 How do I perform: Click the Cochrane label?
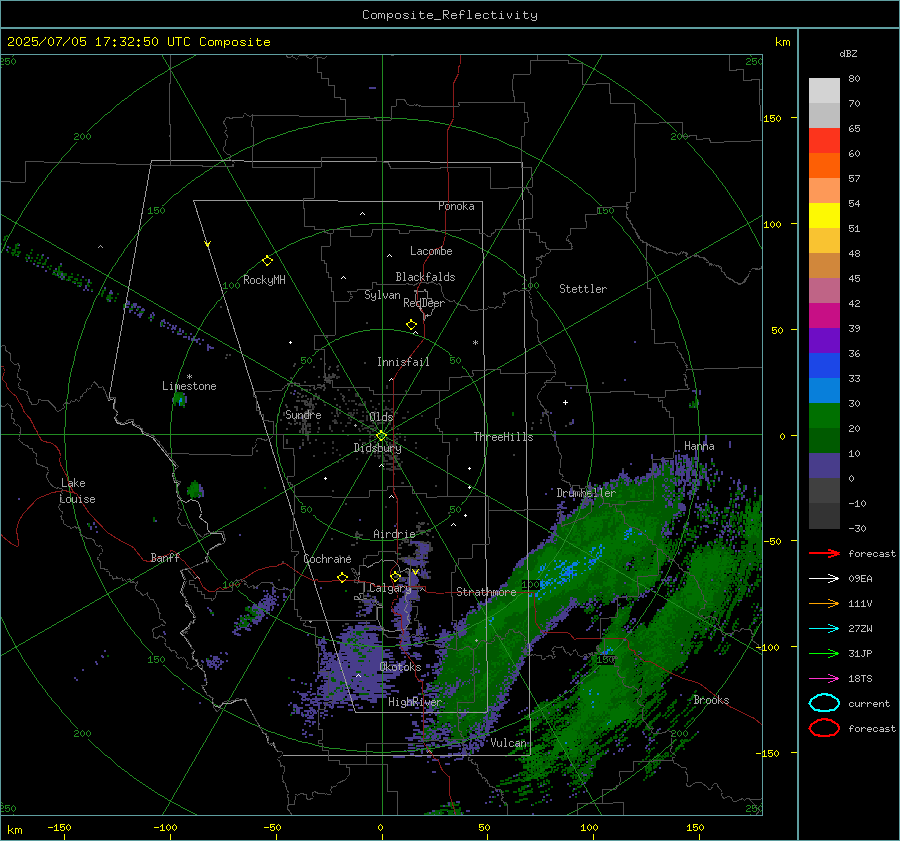[327, 559]
